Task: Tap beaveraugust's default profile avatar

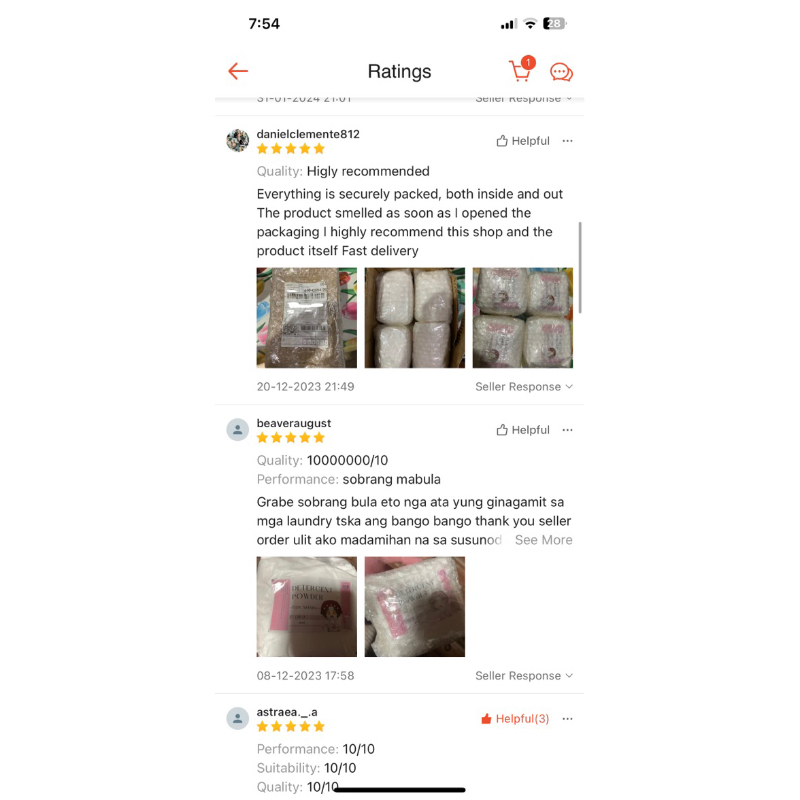Action: click(x=238, y=430)
